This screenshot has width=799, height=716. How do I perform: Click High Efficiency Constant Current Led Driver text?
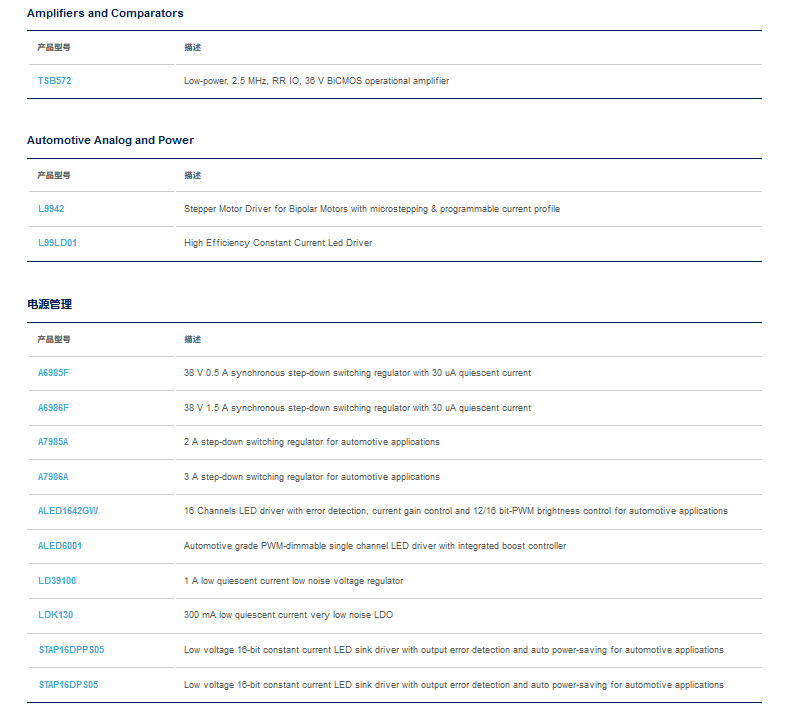(278, 243)
